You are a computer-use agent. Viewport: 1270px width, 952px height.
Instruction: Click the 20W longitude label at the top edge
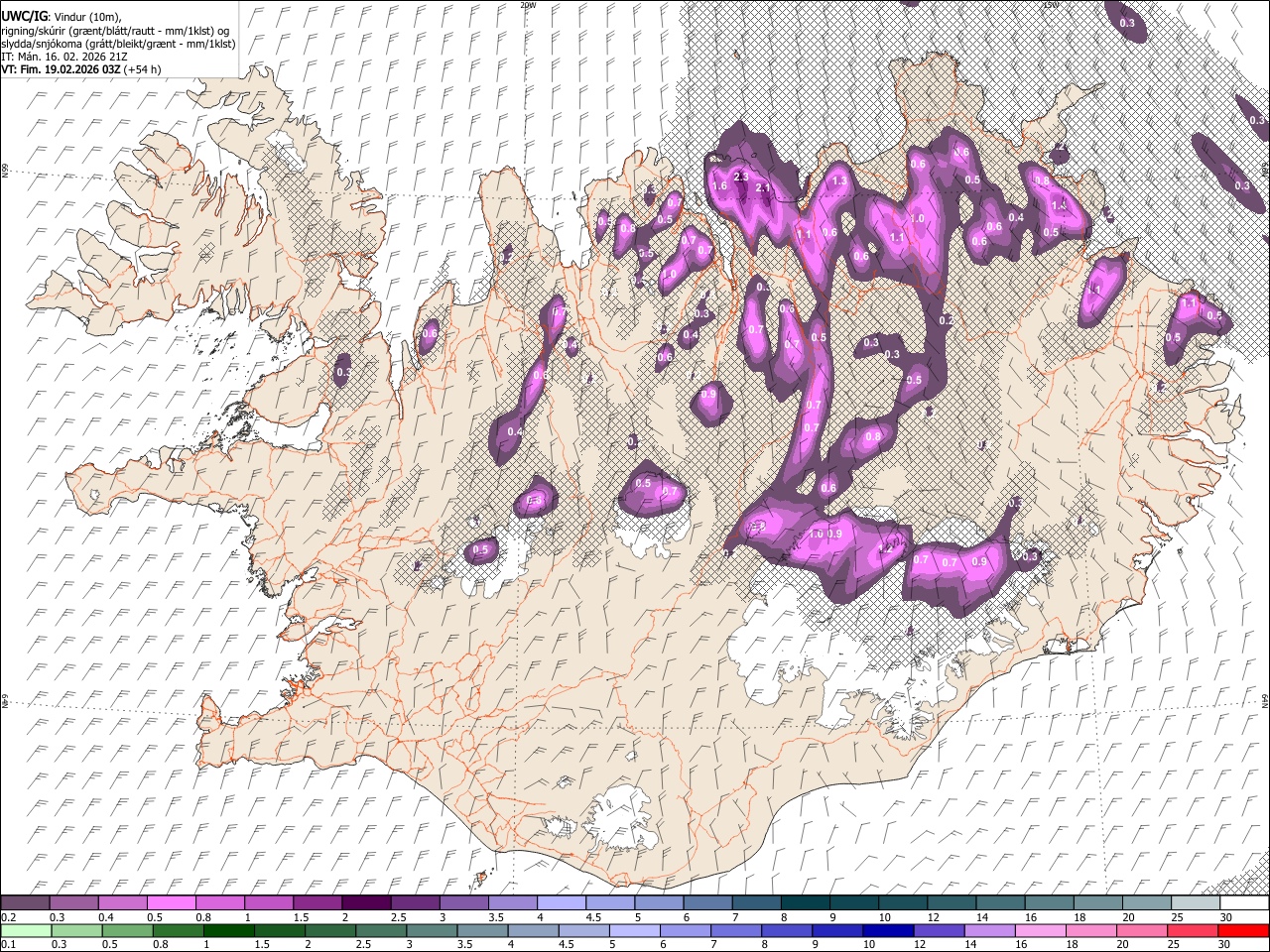coord(527,5)
